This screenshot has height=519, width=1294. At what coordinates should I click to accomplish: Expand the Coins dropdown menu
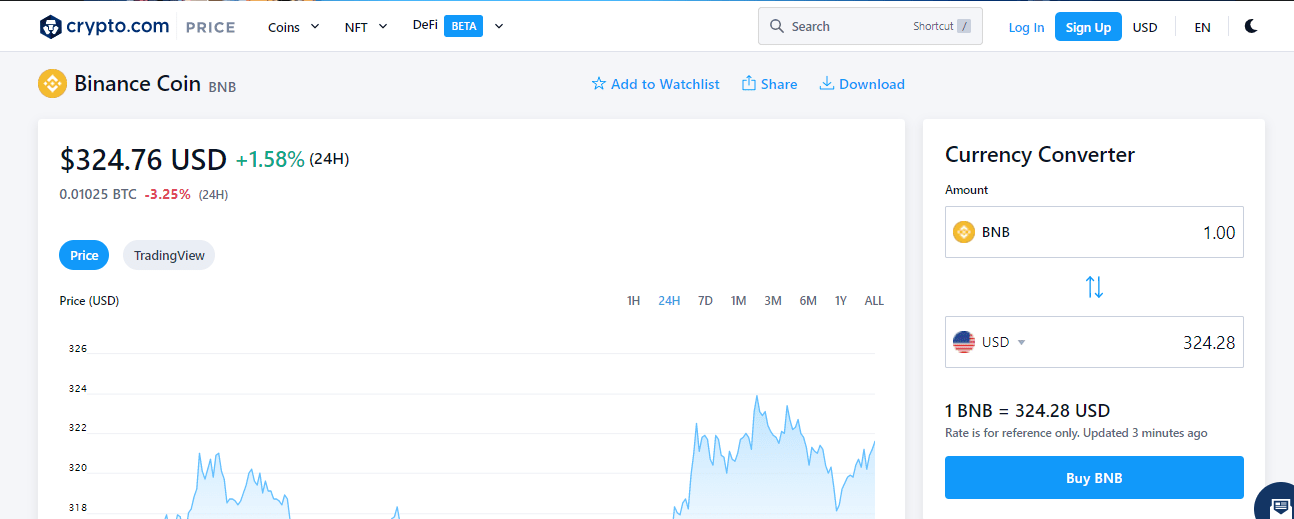coord(294,27)
